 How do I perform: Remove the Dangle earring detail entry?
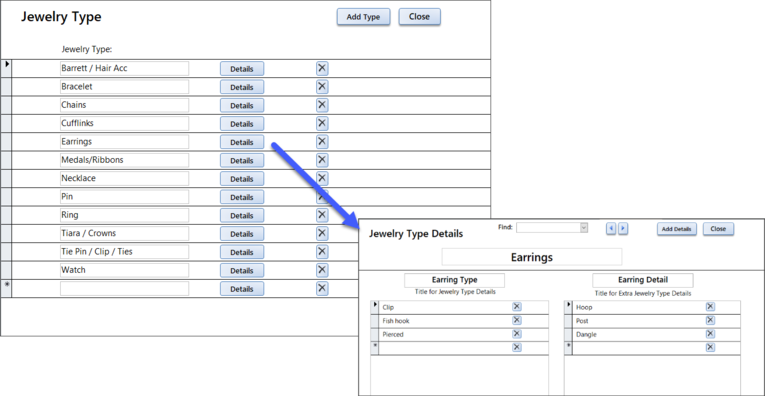click(x=710, y=334)
